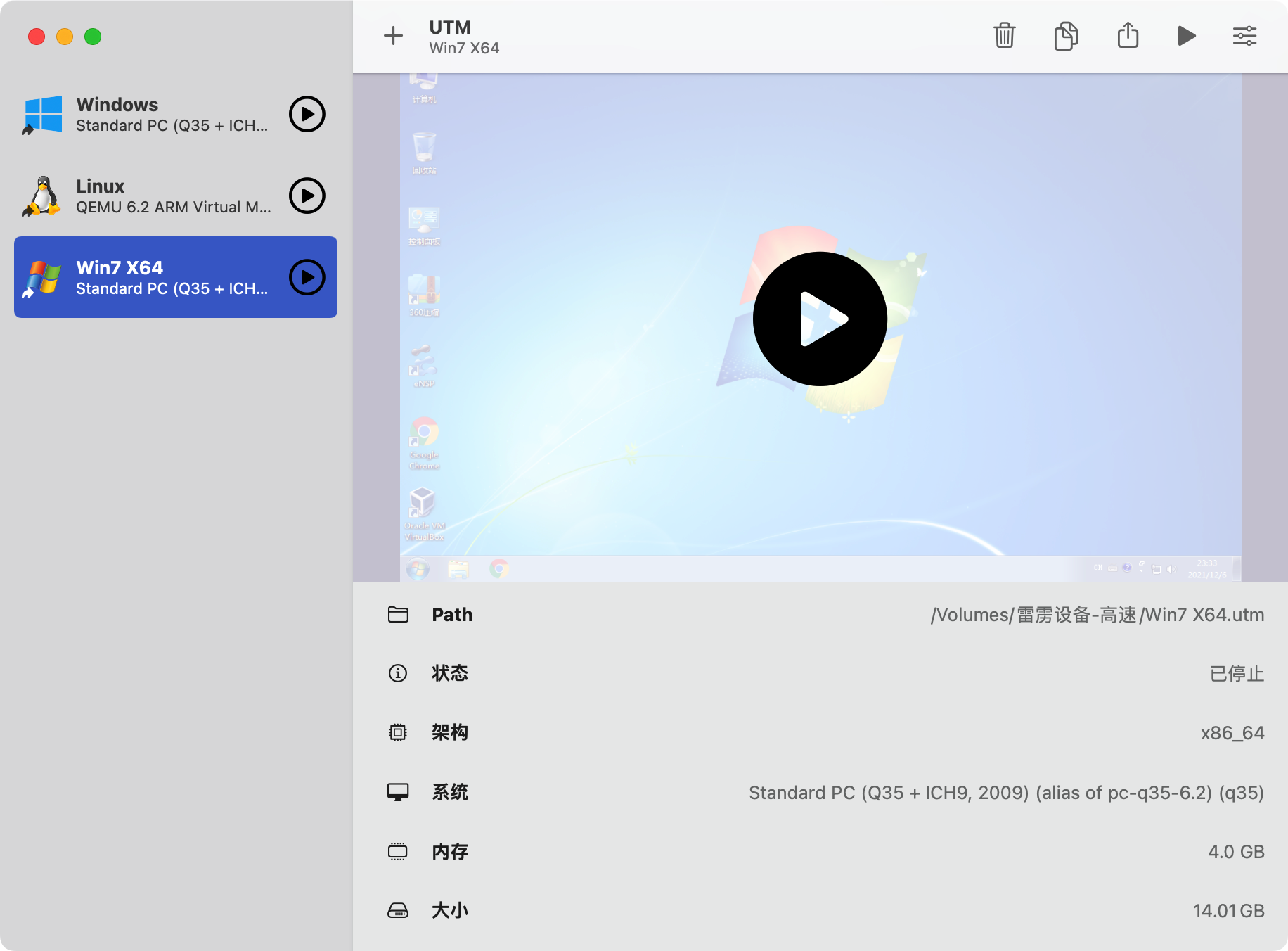Click the 状态 info icon
Viewport: 1288px width, 951px height.
pyautogui.click(x=398, y=674)
